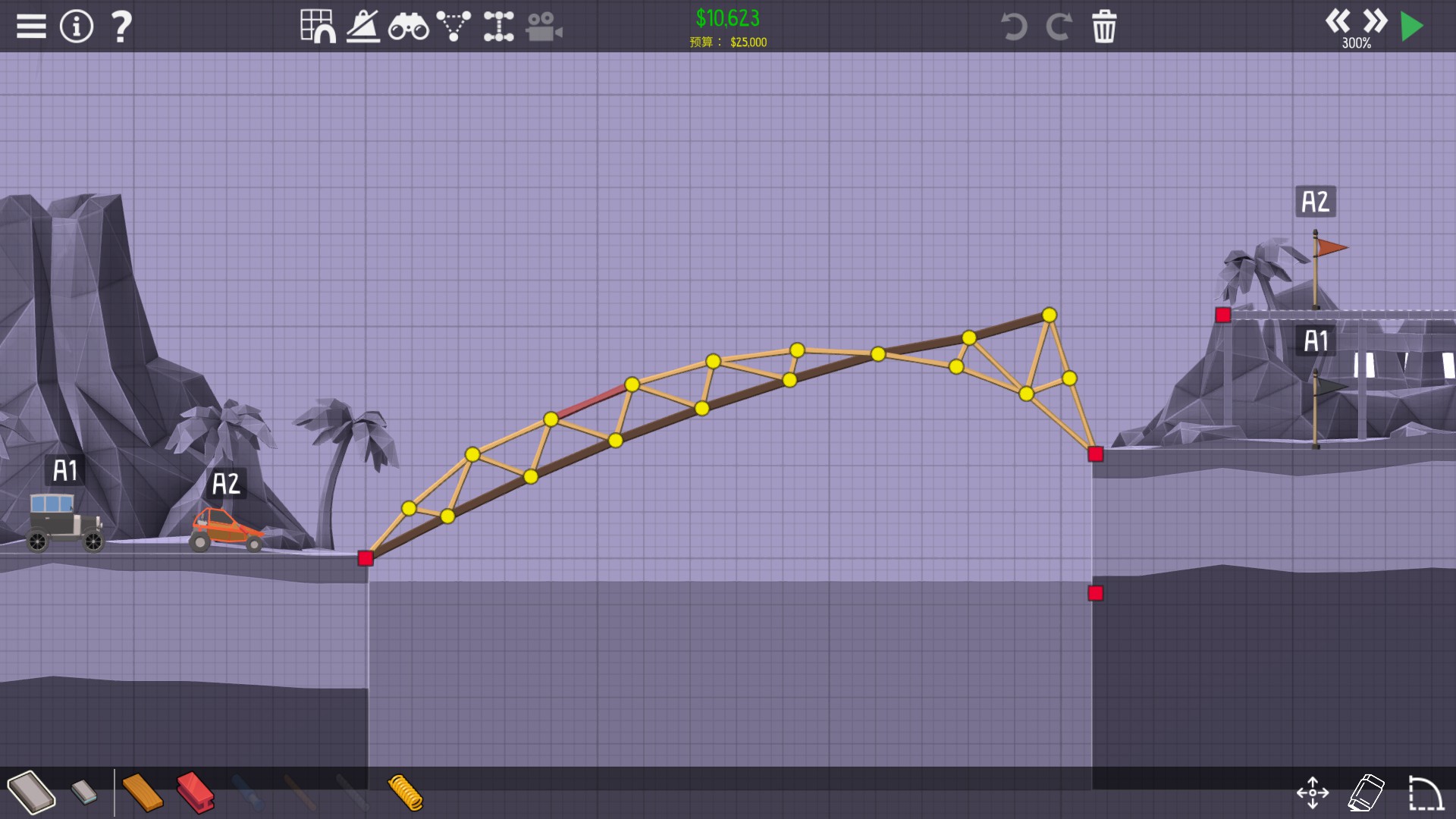Click the redo arrow
This screenshot has height=819, width=1456.
(1059, 27)
